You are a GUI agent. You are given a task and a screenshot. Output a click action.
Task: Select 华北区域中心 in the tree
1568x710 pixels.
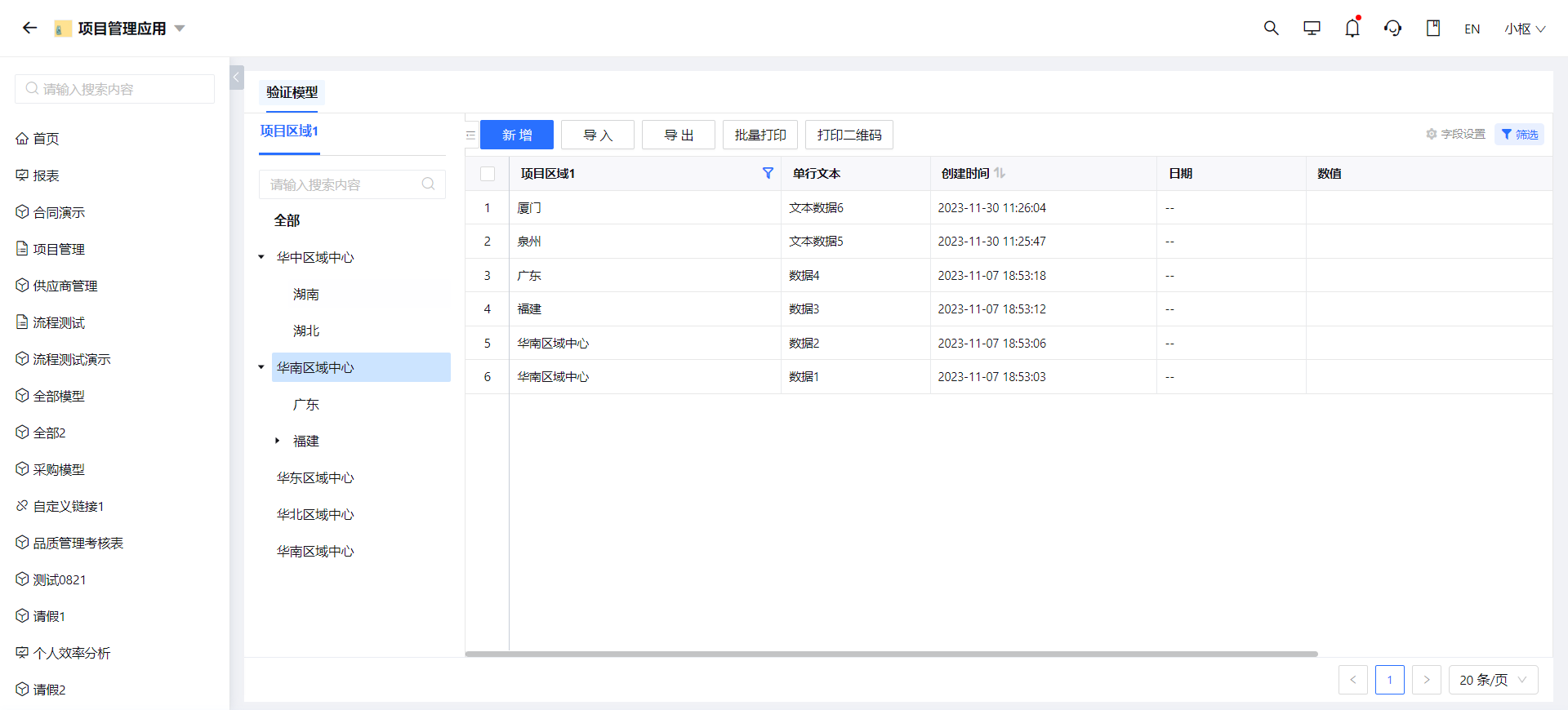point(315,514)
